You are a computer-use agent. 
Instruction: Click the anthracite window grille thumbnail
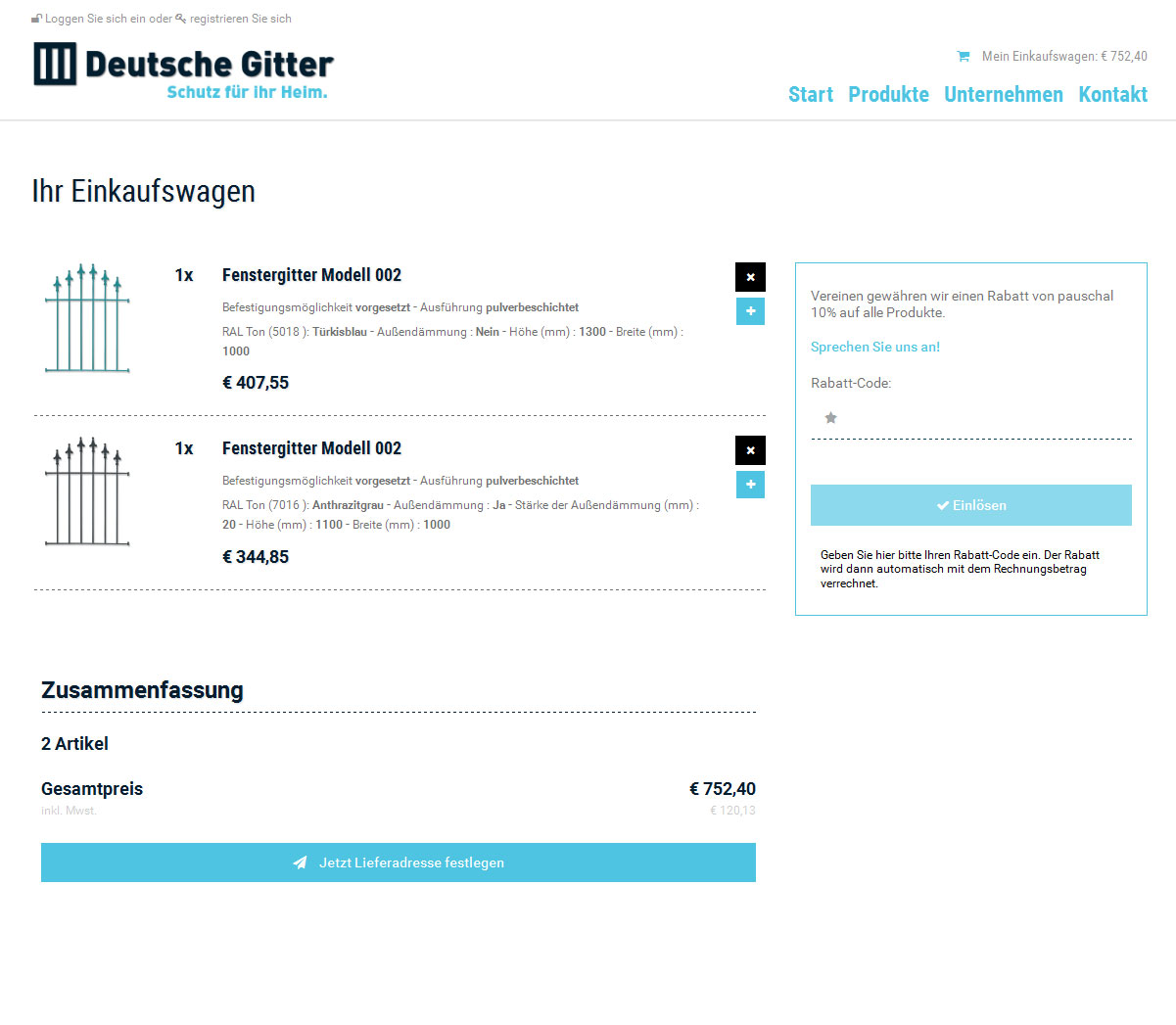click(87, 491)
